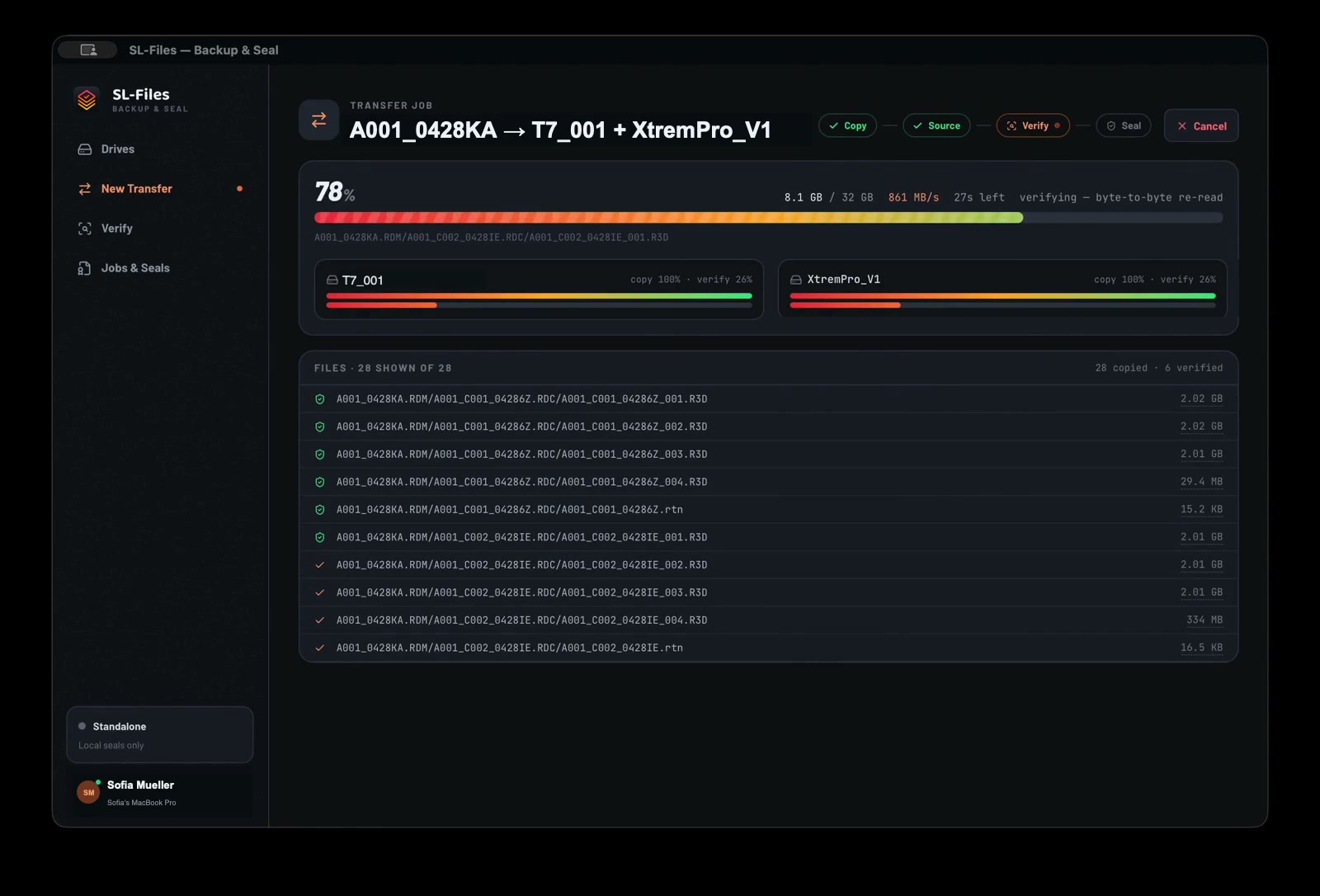Viewport: 1320px width, 896px height.
Task: Click the Jobs & Seals document icon
Action: [85, 268]
